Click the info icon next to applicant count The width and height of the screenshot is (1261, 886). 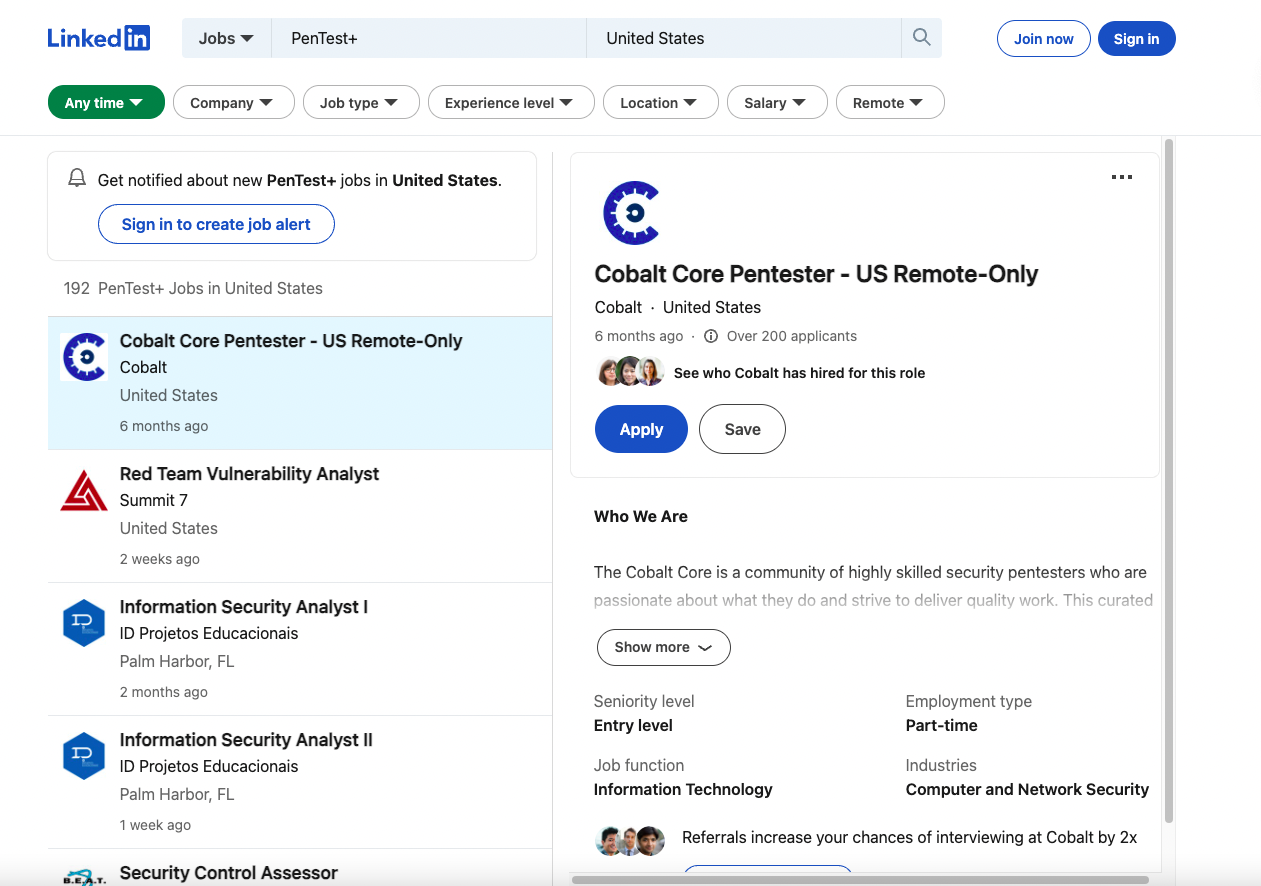tap(710, 336)
